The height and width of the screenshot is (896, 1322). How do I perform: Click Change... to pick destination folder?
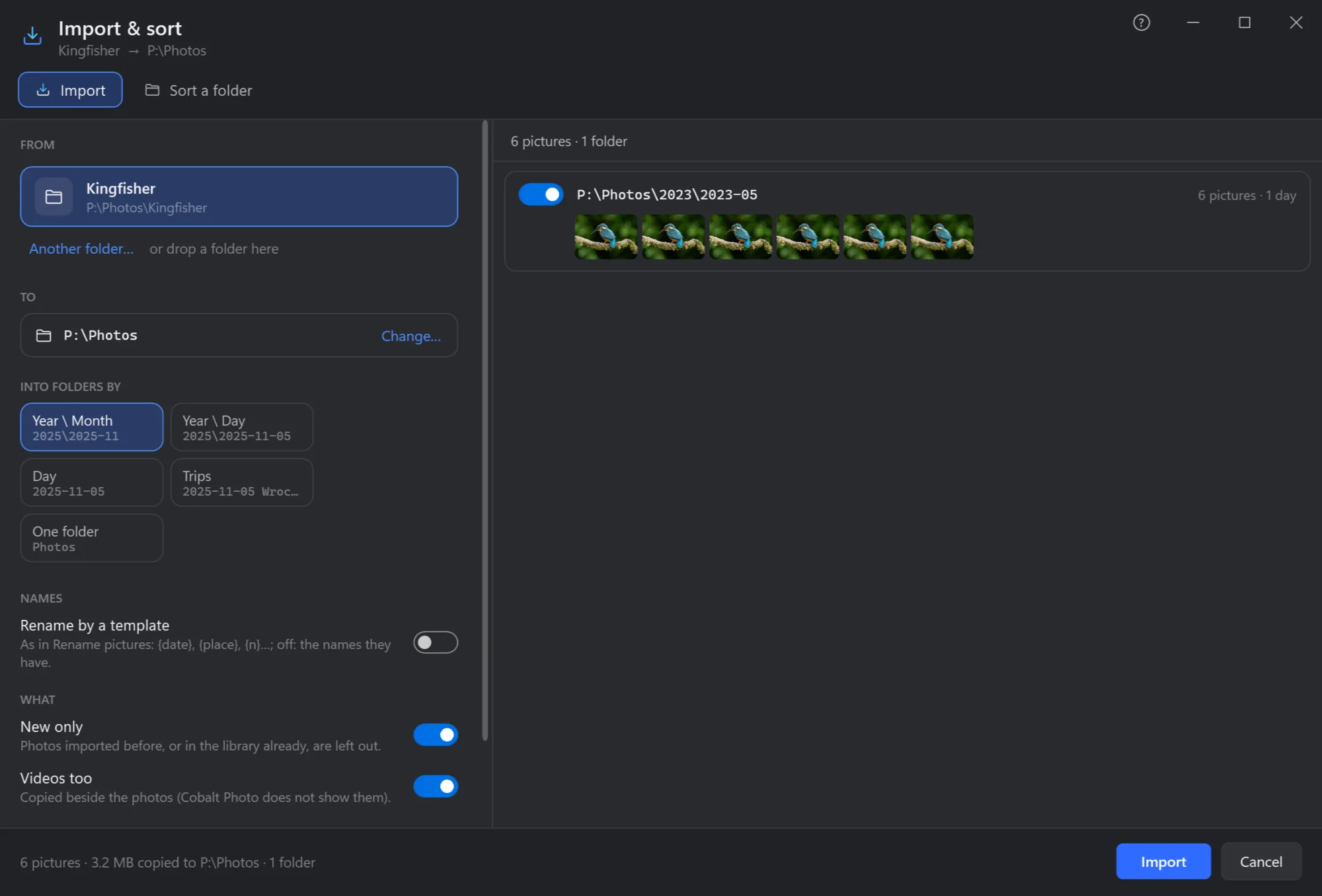tap(410, 336)
